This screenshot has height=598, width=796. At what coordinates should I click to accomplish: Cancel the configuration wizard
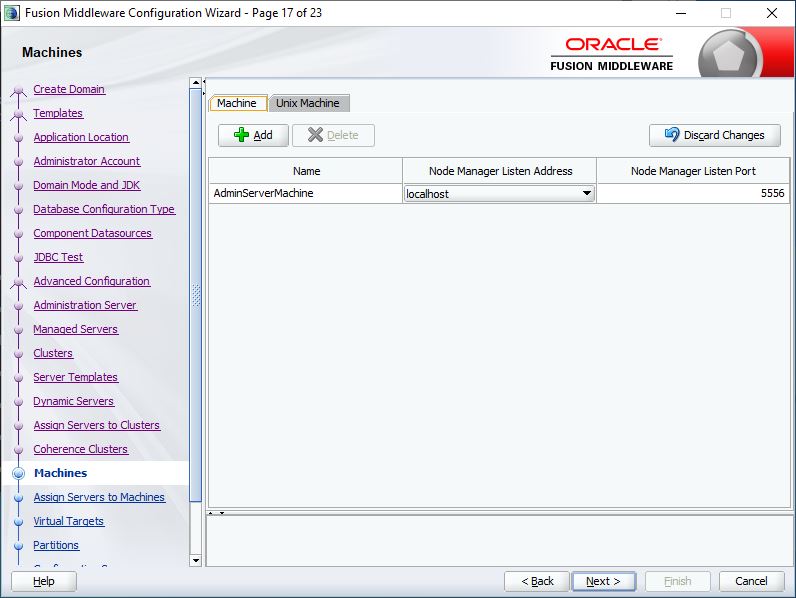(751, 581)
